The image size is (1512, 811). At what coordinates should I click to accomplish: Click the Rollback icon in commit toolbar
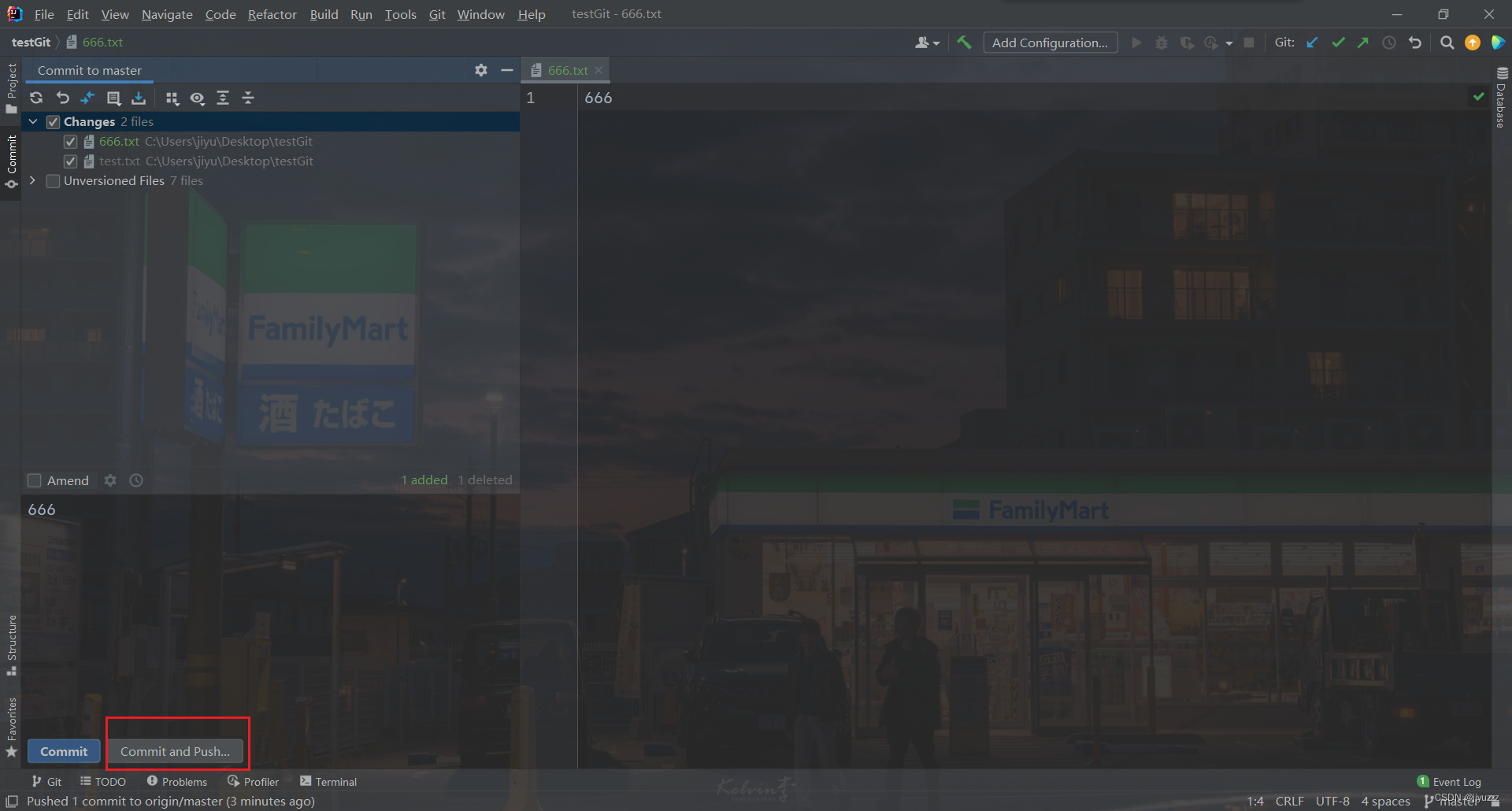click(62, 98)
